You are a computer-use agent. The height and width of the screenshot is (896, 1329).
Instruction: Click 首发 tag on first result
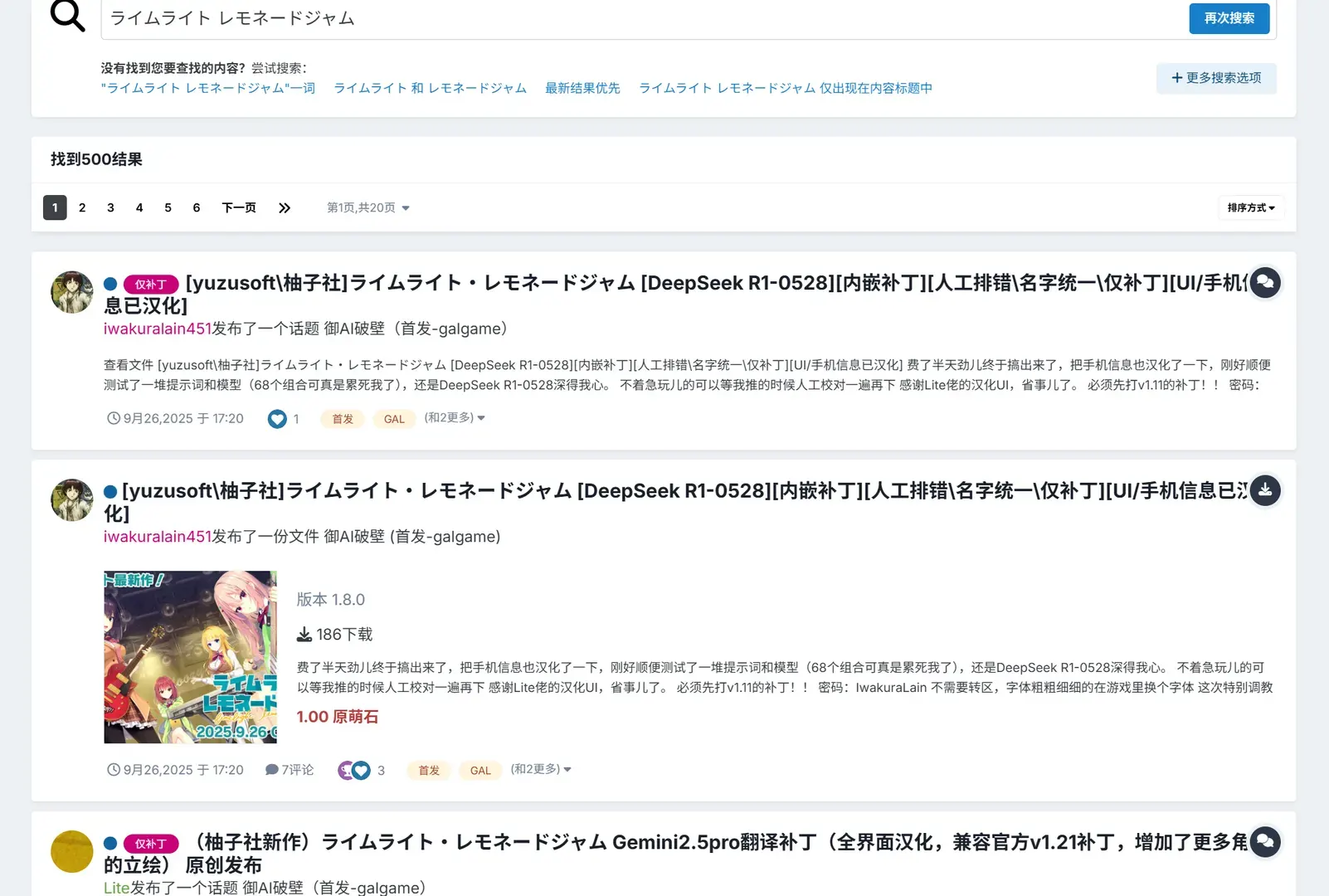click(343, 419)
